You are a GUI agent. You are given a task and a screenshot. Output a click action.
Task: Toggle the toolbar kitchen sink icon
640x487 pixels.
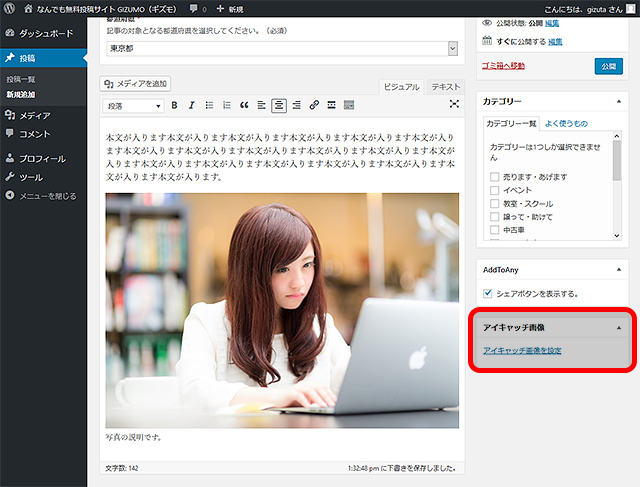(x=349, y=105)
